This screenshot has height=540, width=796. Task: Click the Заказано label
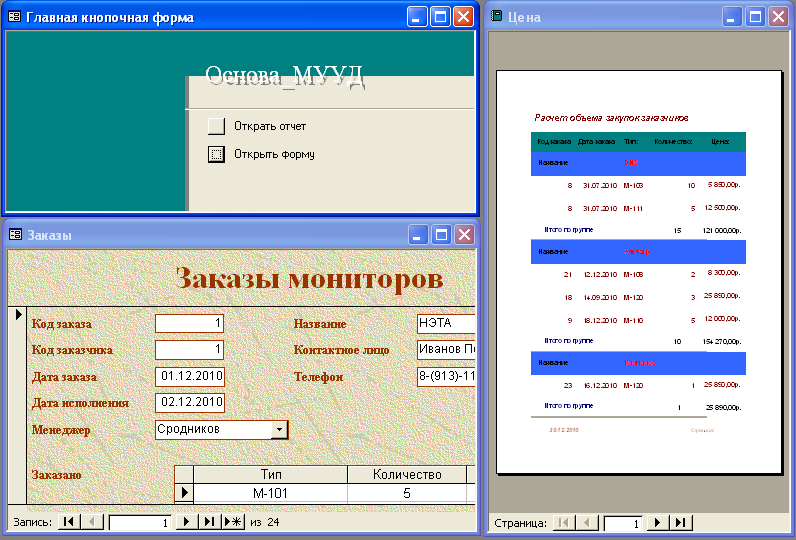click(56, 475)
